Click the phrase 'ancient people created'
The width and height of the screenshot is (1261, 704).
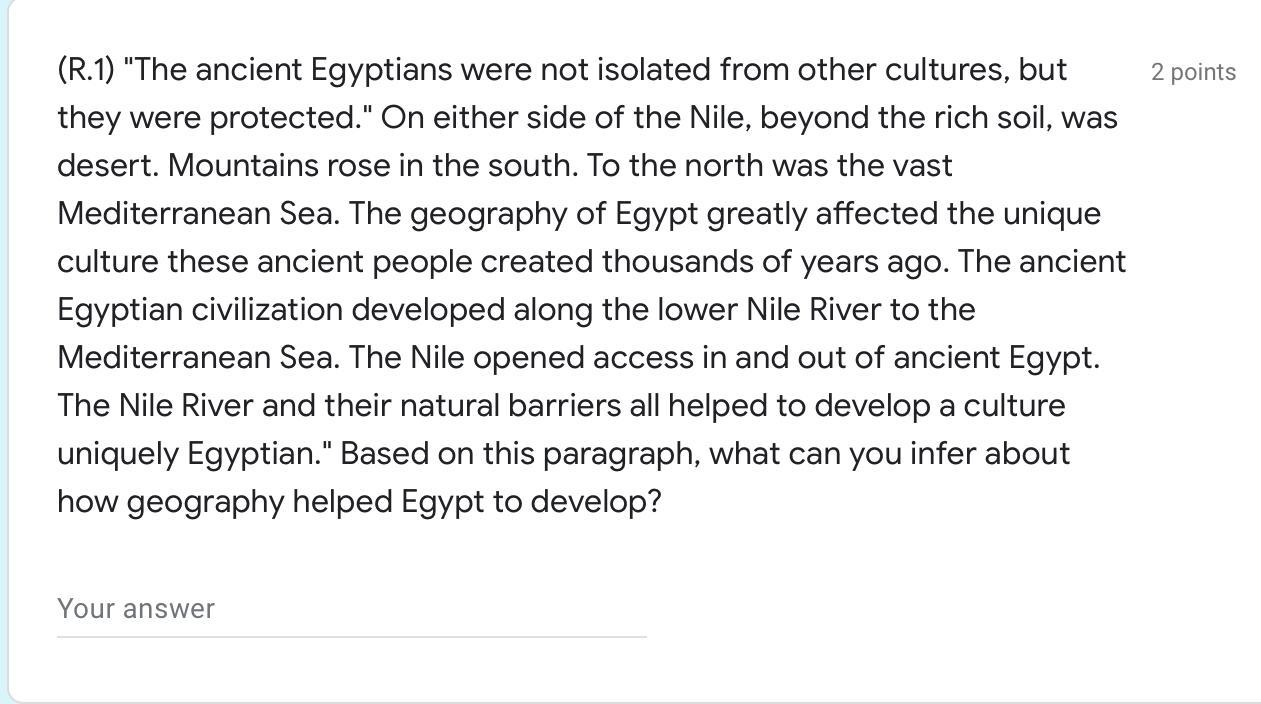(426, 262)
